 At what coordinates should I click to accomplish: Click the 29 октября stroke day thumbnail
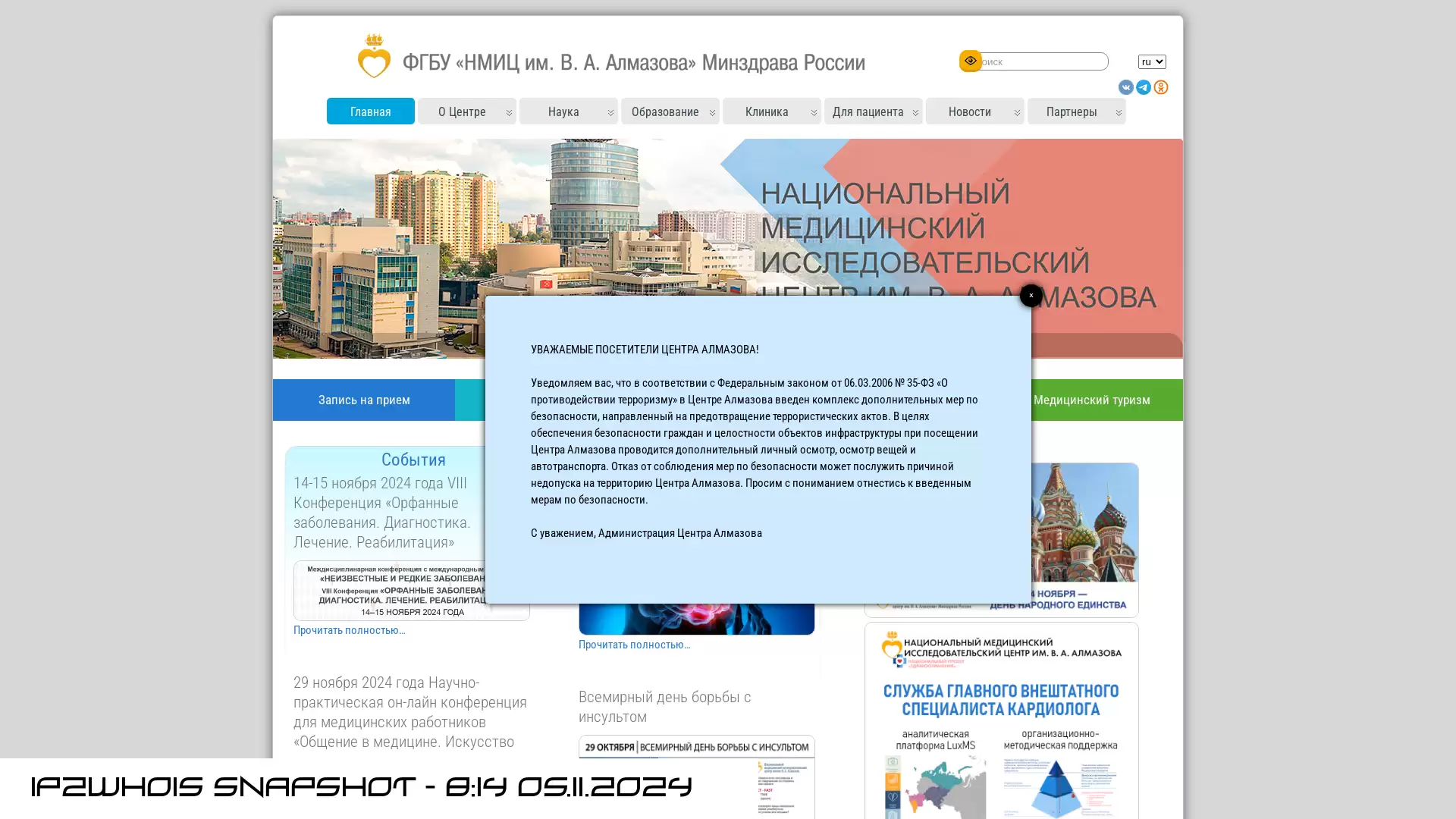(x=697, y=777)
